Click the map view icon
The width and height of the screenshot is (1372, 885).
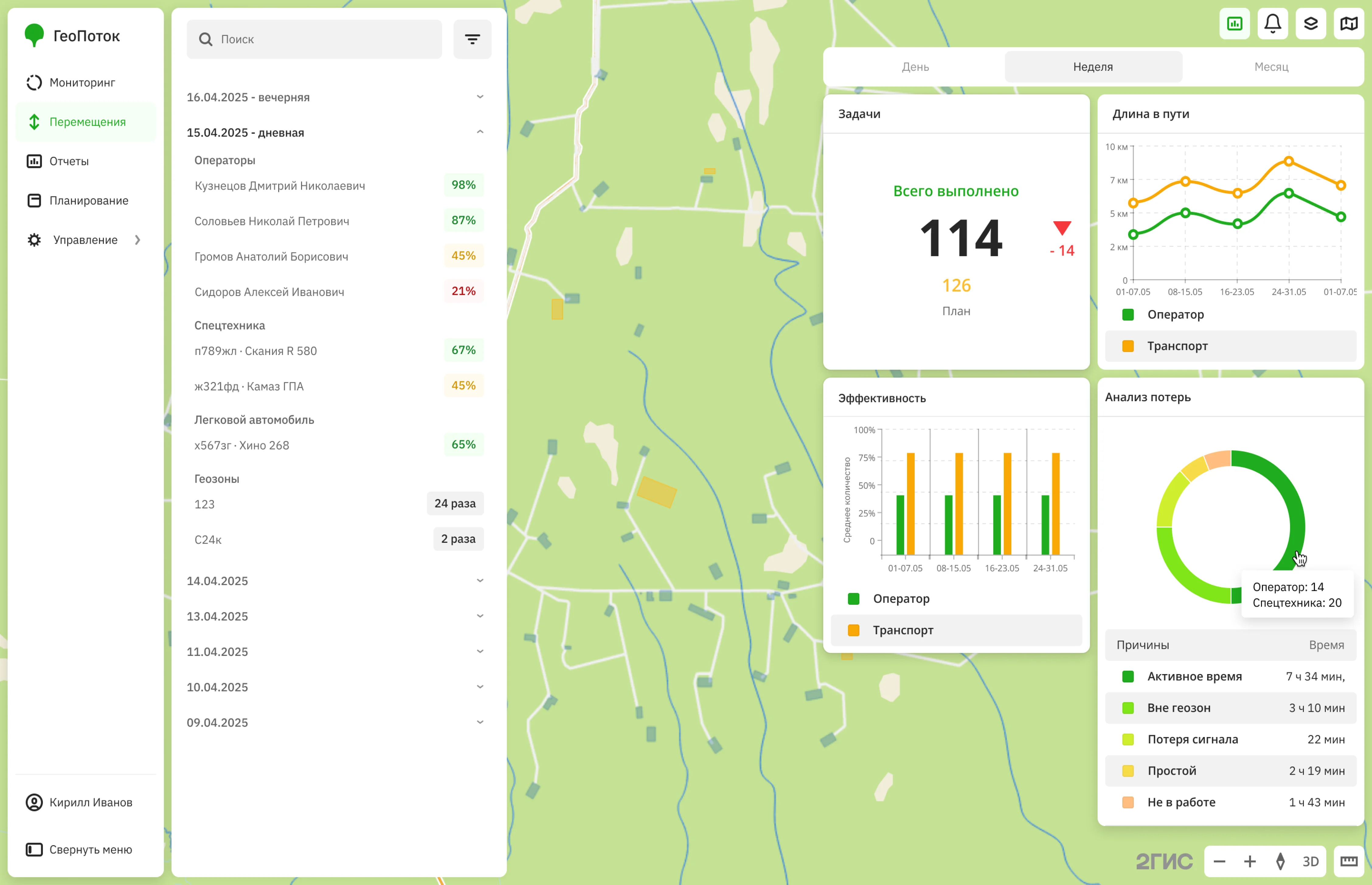click(1348, 24)
